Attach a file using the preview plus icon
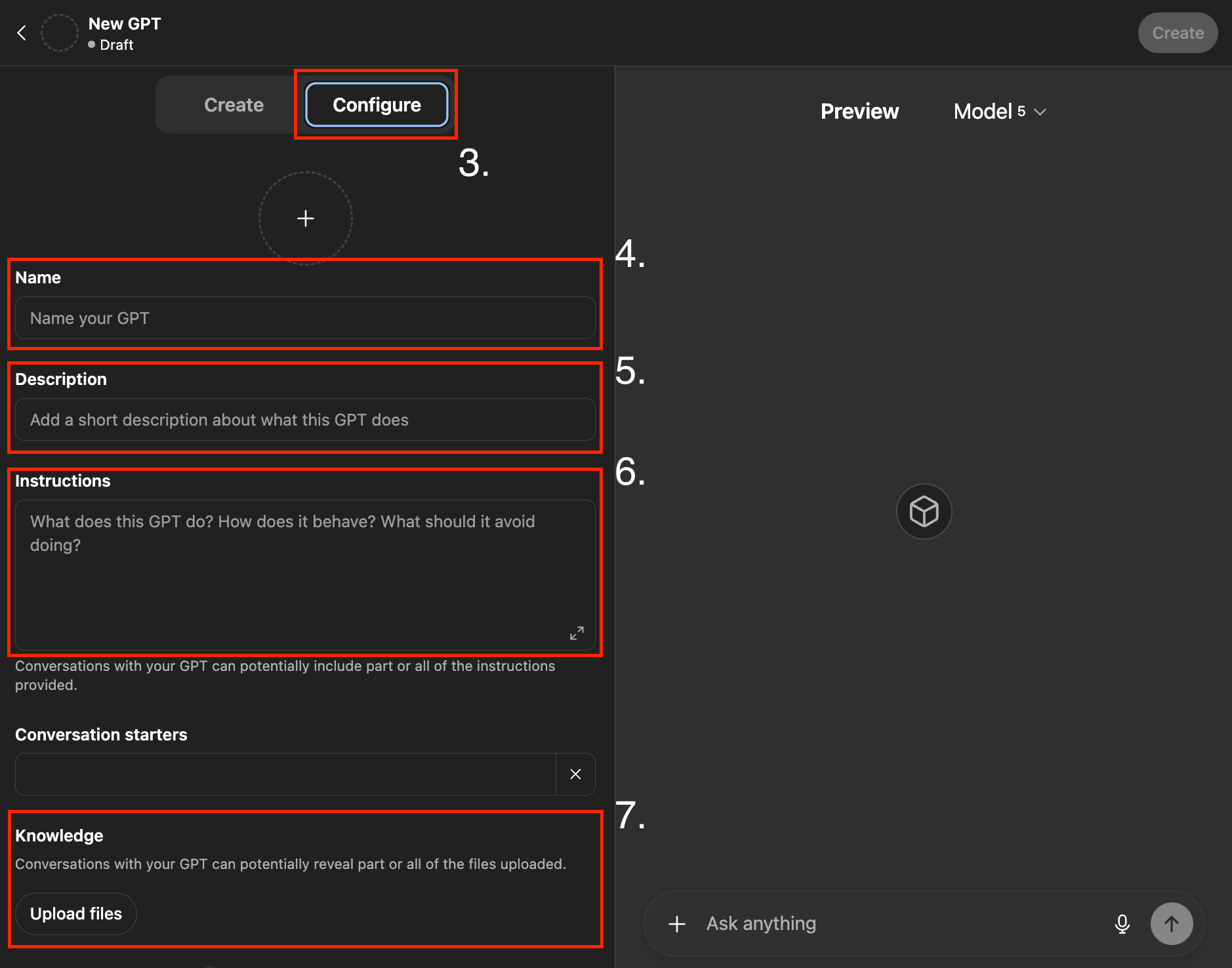 pos(677,924)
